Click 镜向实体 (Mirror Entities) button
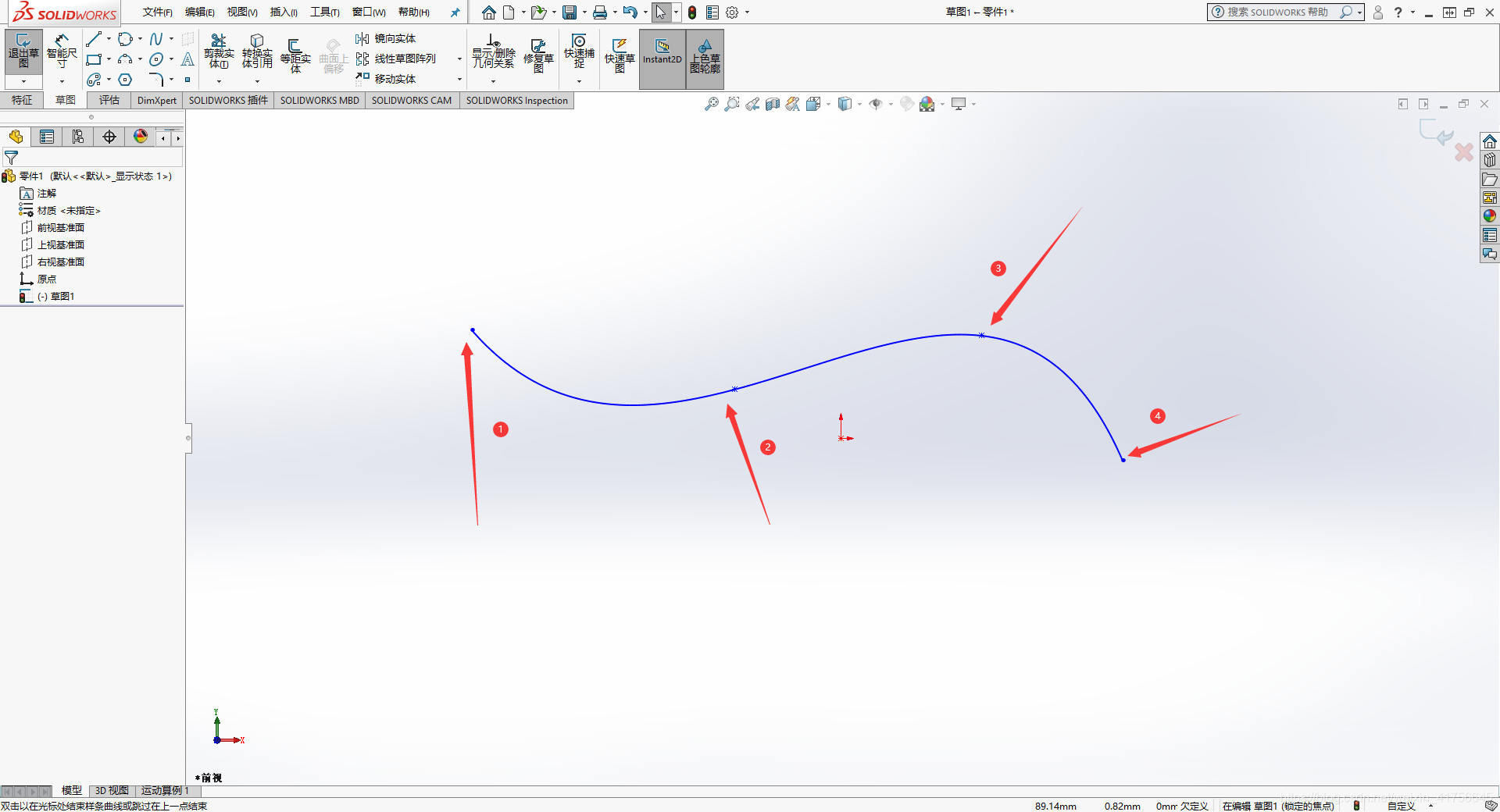This screenshot has height=812, width=1500. 386,39
